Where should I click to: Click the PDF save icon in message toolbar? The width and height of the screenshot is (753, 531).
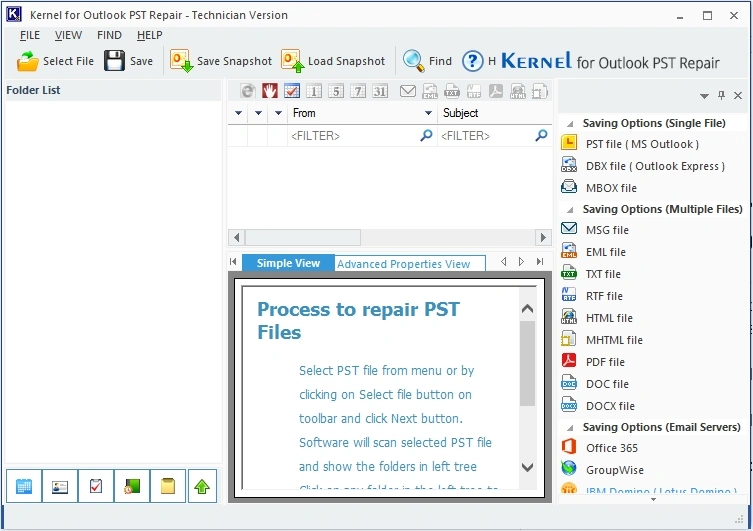pyautogui.click(x=496, y=91)
